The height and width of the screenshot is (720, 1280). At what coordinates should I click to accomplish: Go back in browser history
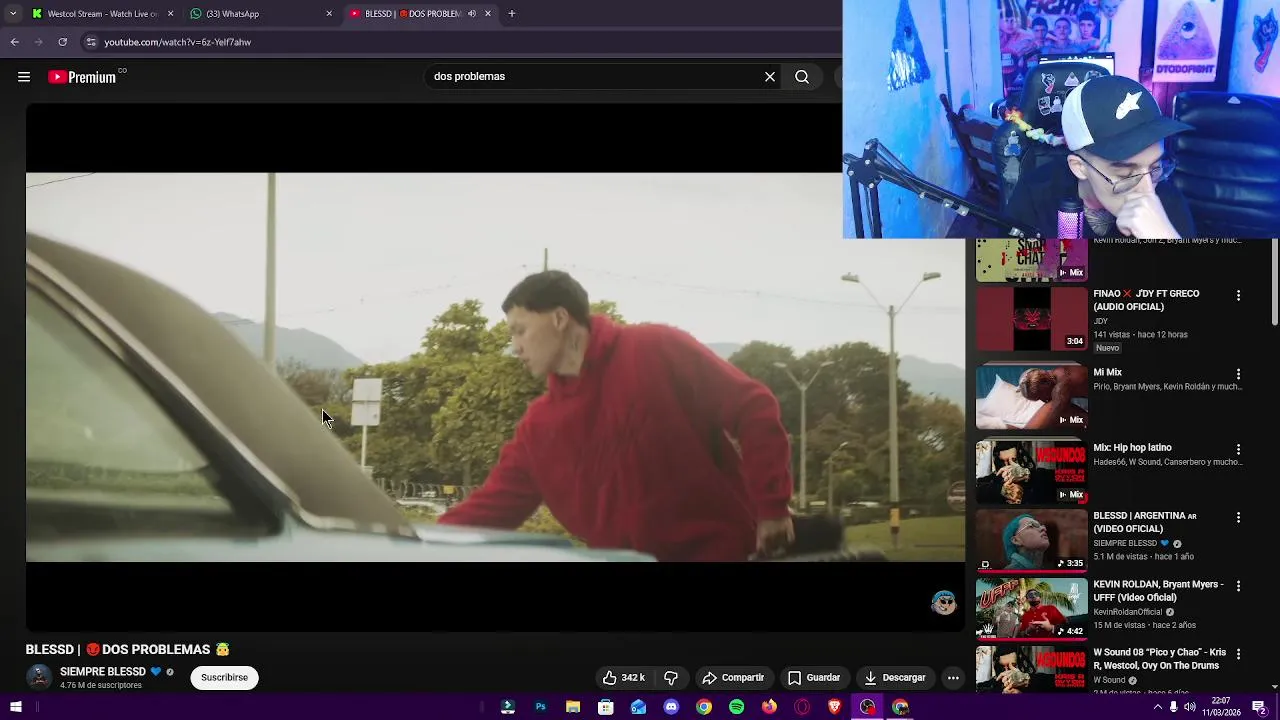tap(14, 42)
